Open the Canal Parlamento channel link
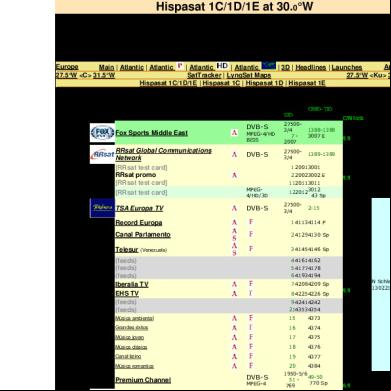 (143, 235)
